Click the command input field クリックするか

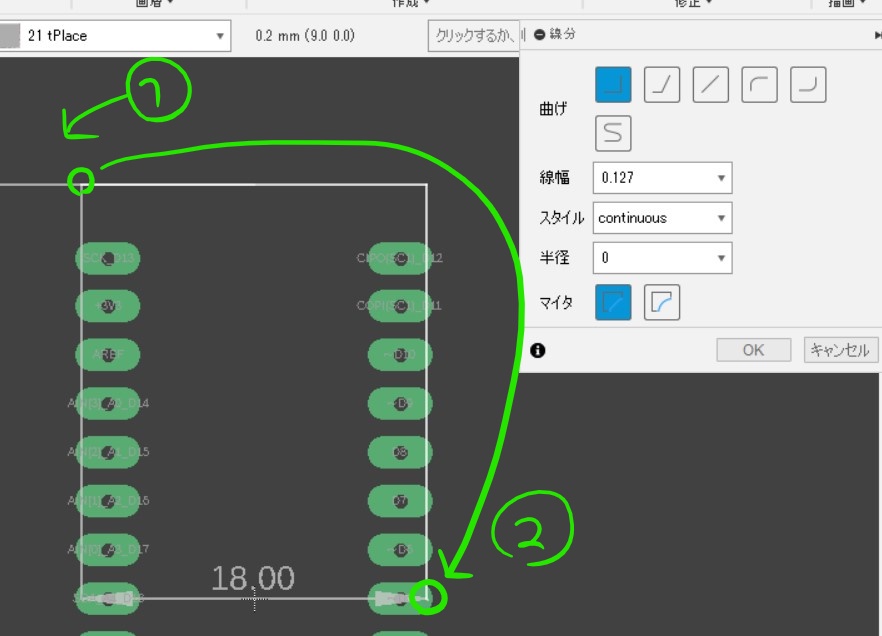pos(473,36)
